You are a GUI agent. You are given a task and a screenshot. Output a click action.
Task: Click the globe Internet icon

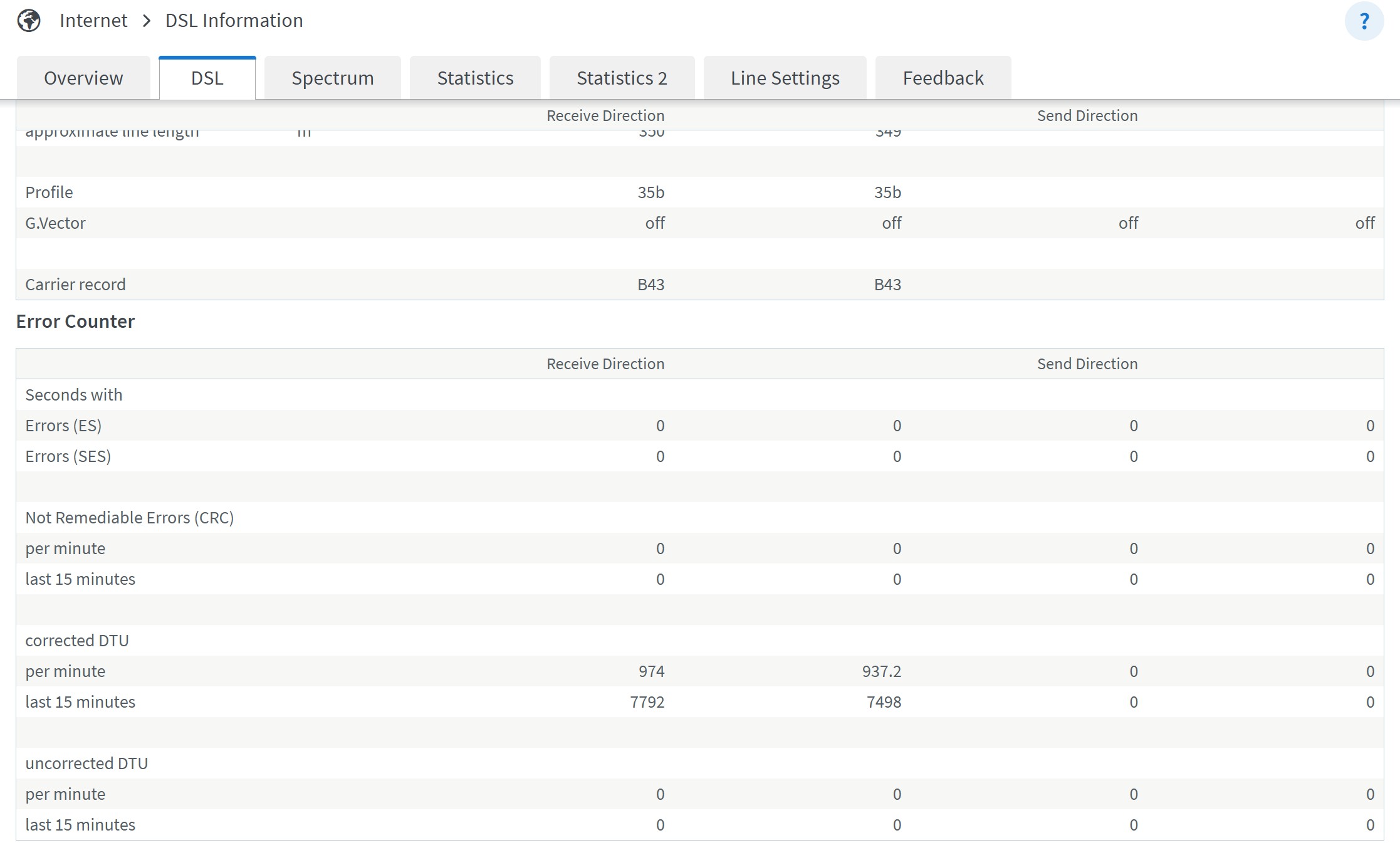29,21
